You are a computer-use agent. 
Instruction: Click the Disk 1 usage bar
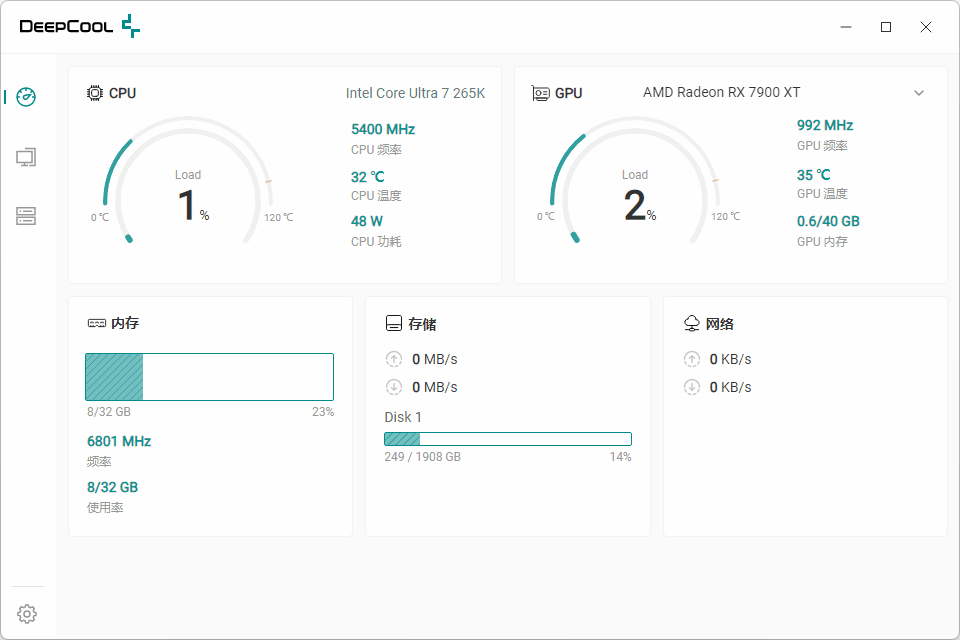point(508,439)
